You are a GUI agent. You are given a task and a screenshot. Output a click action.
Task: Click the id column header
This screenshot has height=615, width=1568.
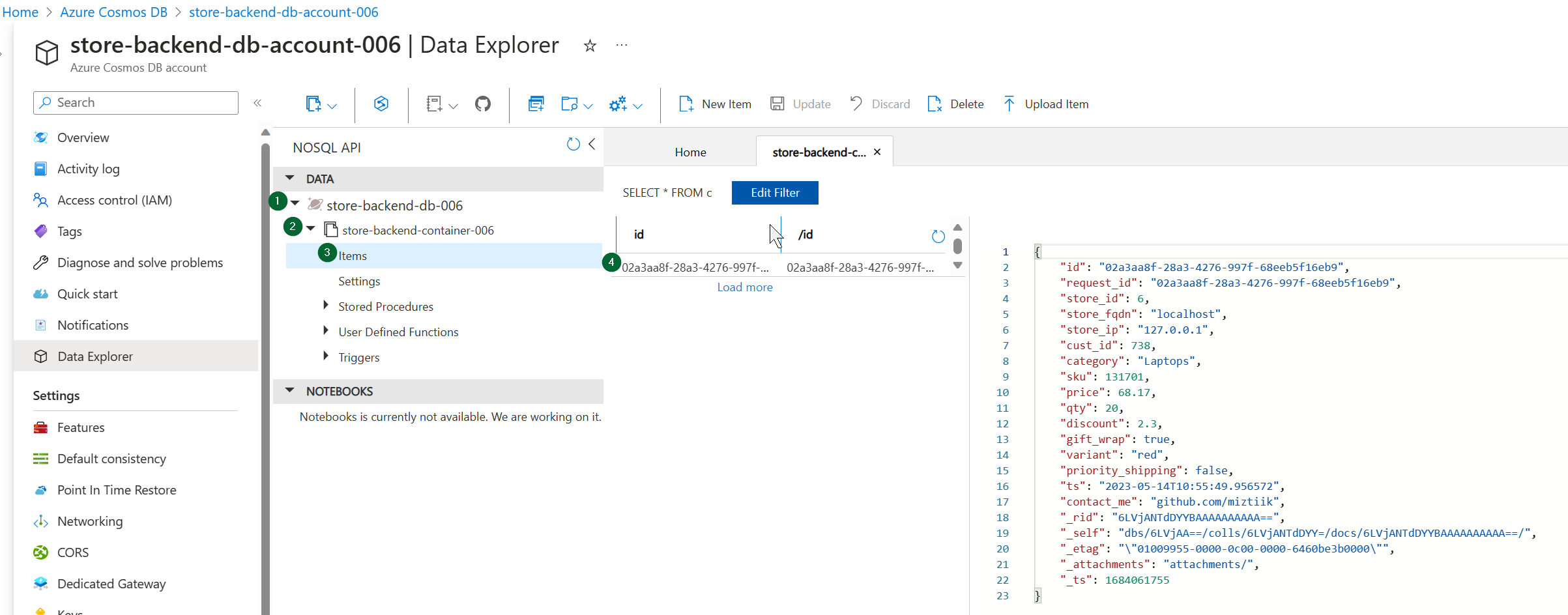pos(639,234)
